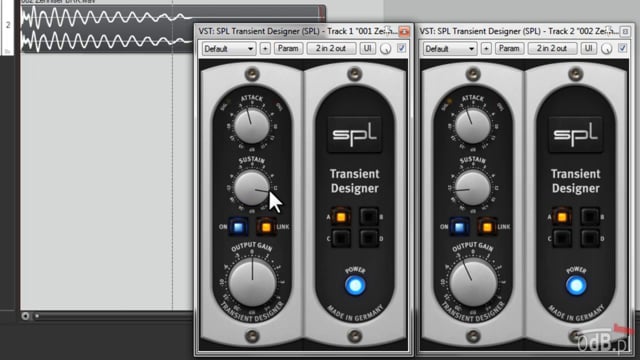Click the wet/dry mix knob in Track 1 window
Screen dimensions: 640x360
point(385,49)
